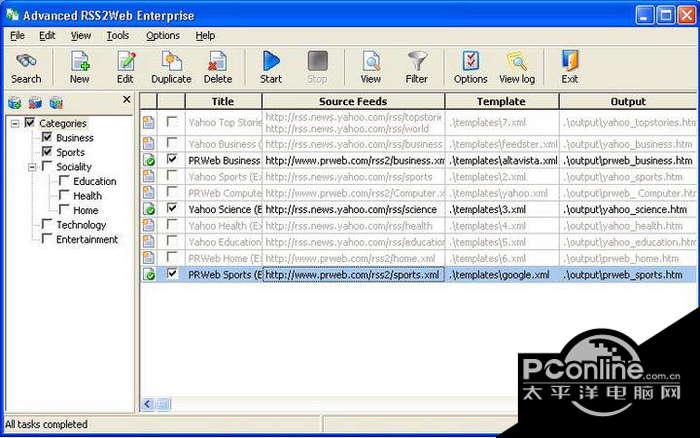Click the horizontal scrollbar thumb
700x438 pixels.
click(x=163, y=405)
